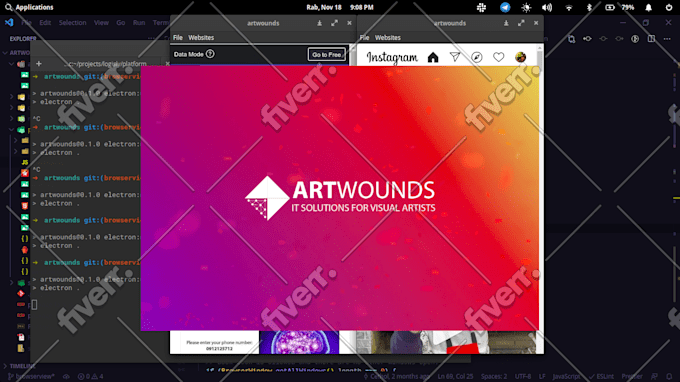Click VS Code open changes compare icon
The image size is (680, 382).
571,39
